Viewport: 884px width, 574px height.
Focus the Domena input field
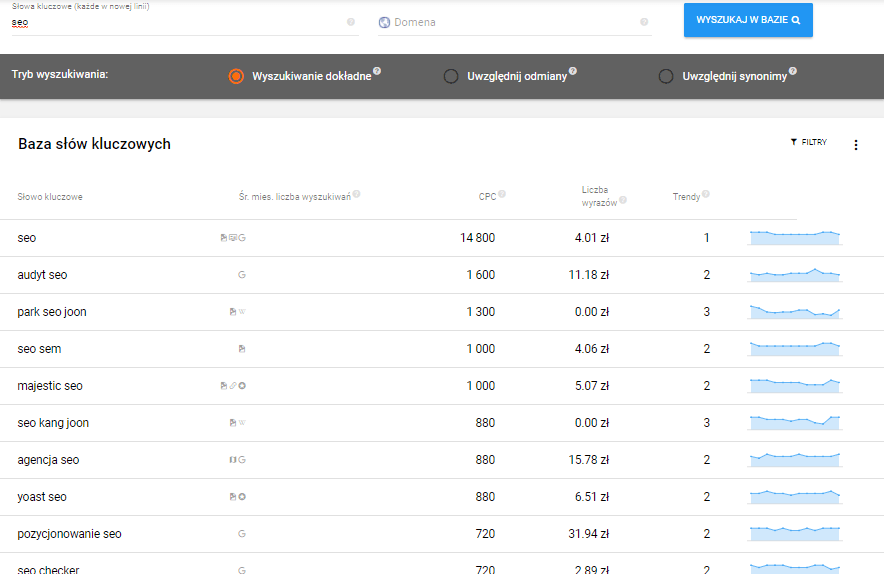click(510, 22)
